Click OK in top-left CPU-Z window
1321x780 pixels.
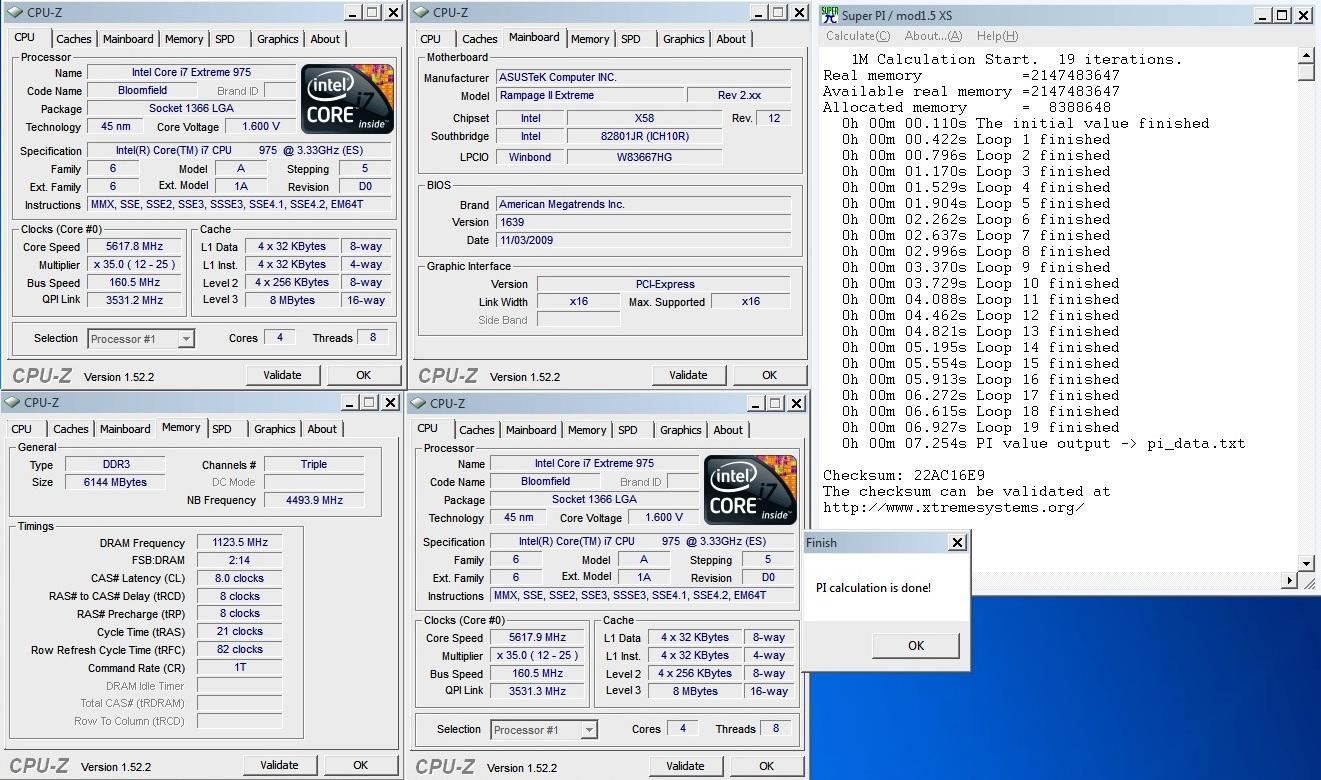(x=363, y=375)
